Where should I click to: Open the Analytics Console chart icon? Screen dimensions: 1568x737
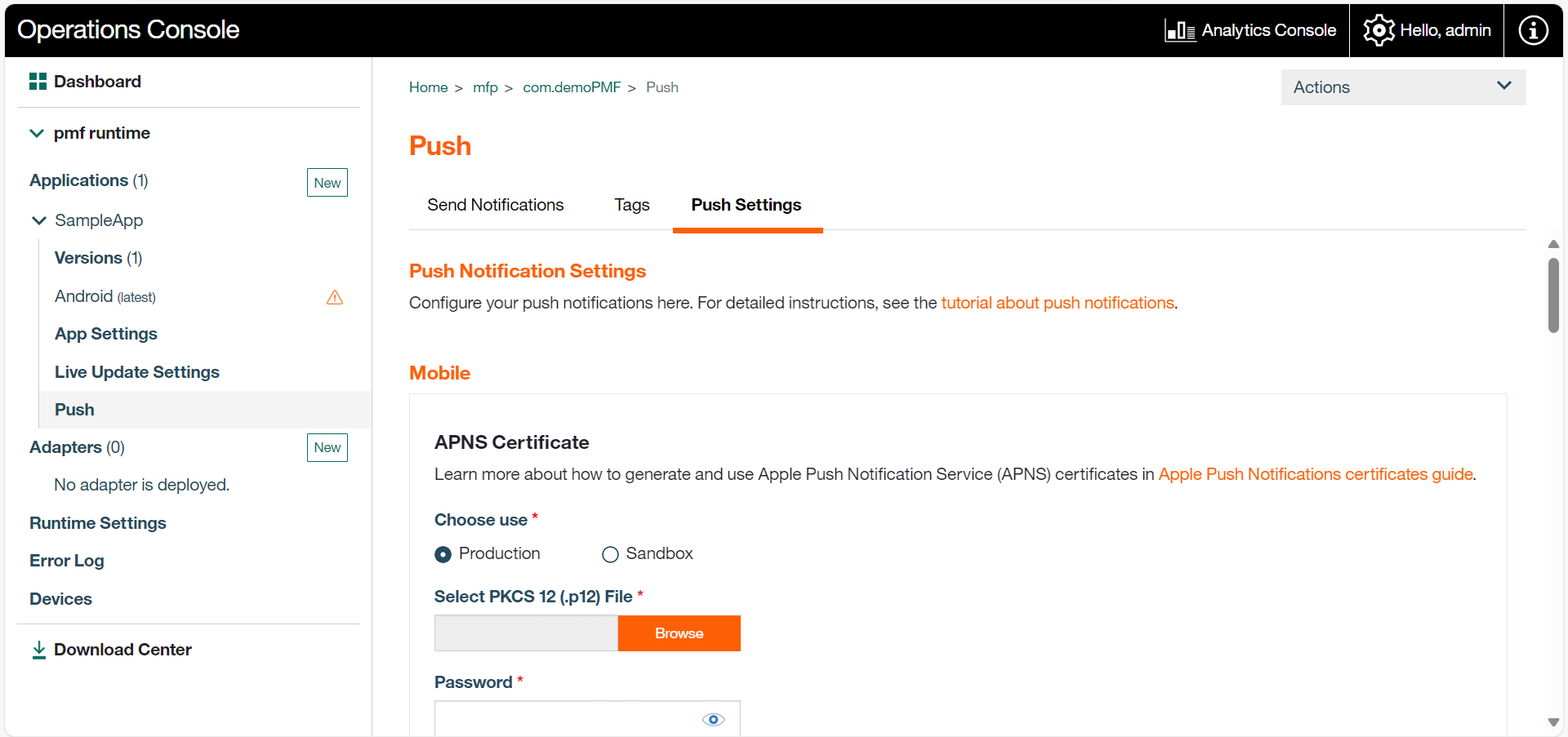(1179, 31)
